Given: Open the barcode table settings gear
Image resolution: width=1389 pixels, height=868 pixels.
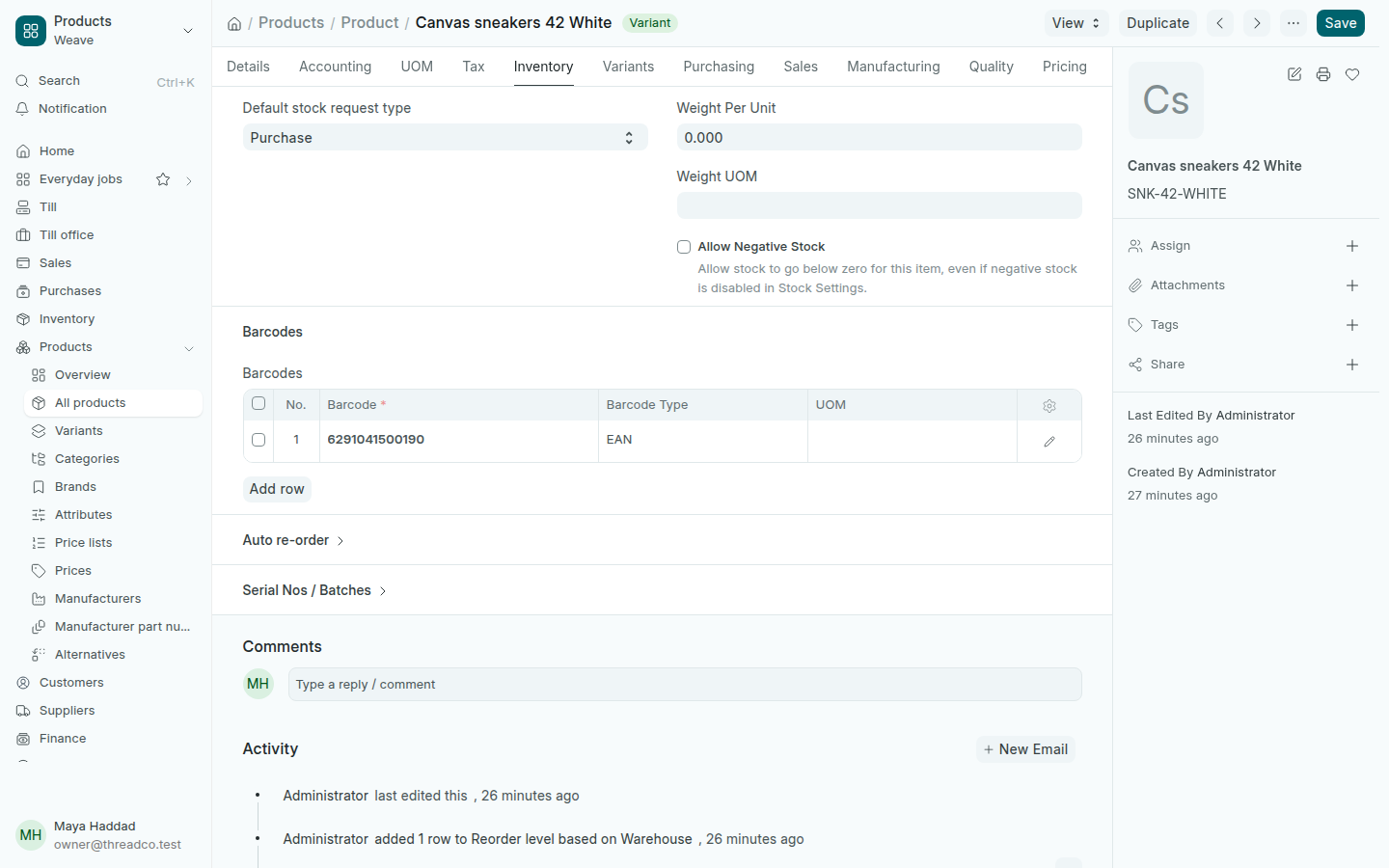Looking at the screenshot, I should pos(1049,406).
